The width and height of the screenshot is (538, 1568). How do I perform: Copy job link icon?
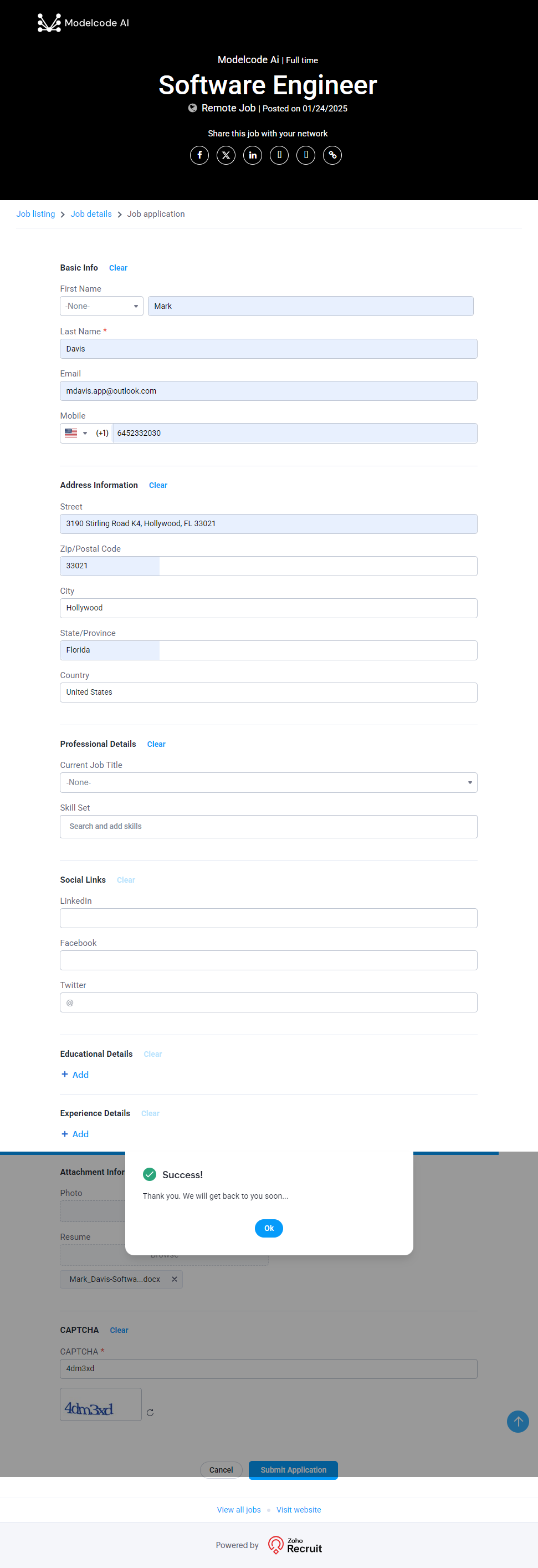click(332, 155)
